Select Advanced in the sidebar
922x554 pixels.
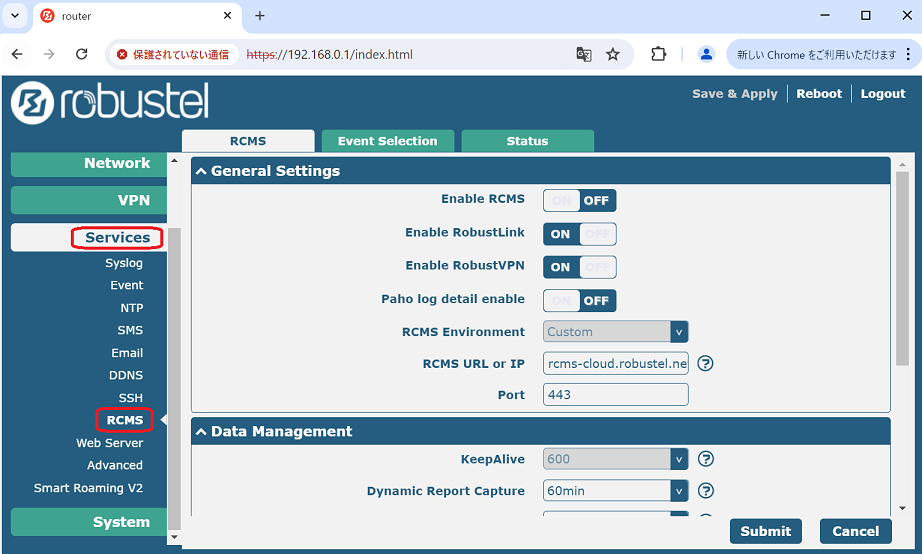coord(115,465)
